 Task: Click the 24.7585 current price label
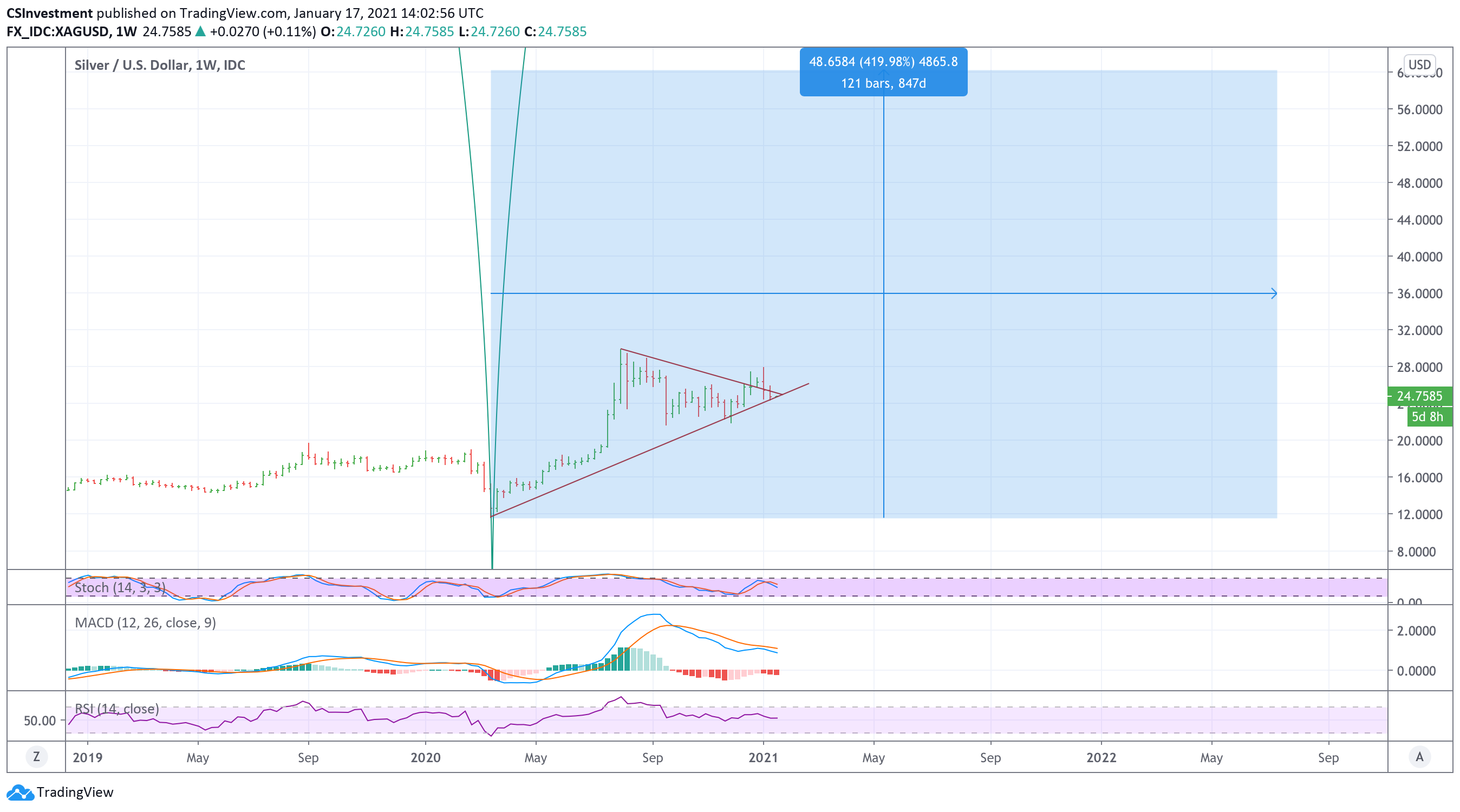pyautogui.click(x=1419, y=396)
